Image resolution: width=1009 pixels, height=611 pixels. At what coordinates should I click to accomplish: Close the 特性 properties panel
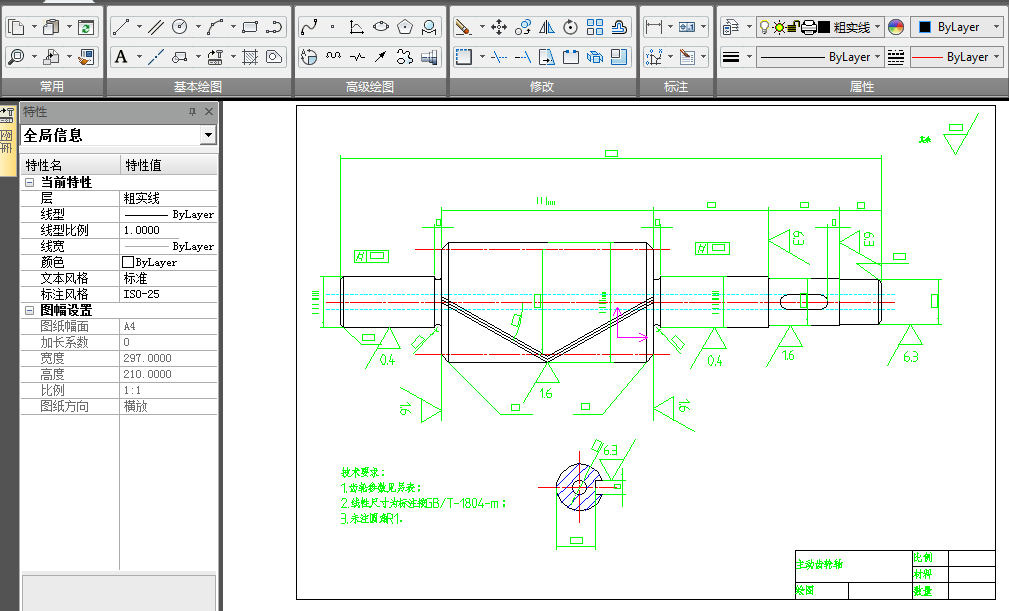(x=209, y=112)
